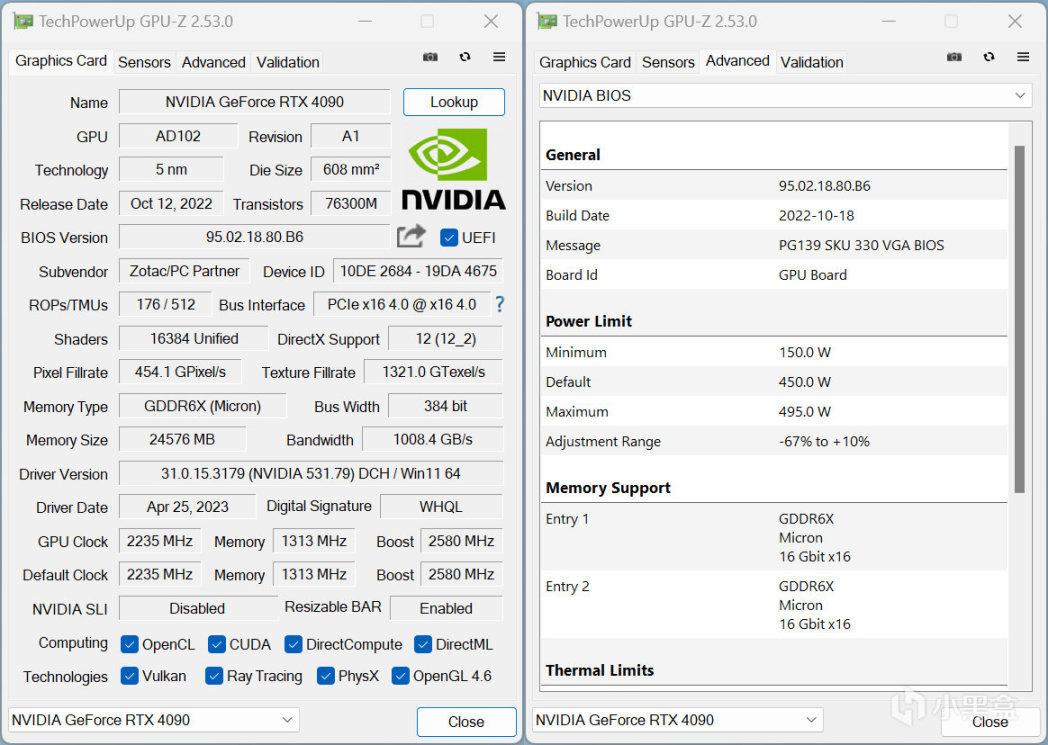Click the Bus Interface field PCIe x16 4.0
The height and width of the screenshot is (745, 1048).
[x=401, y=305]
